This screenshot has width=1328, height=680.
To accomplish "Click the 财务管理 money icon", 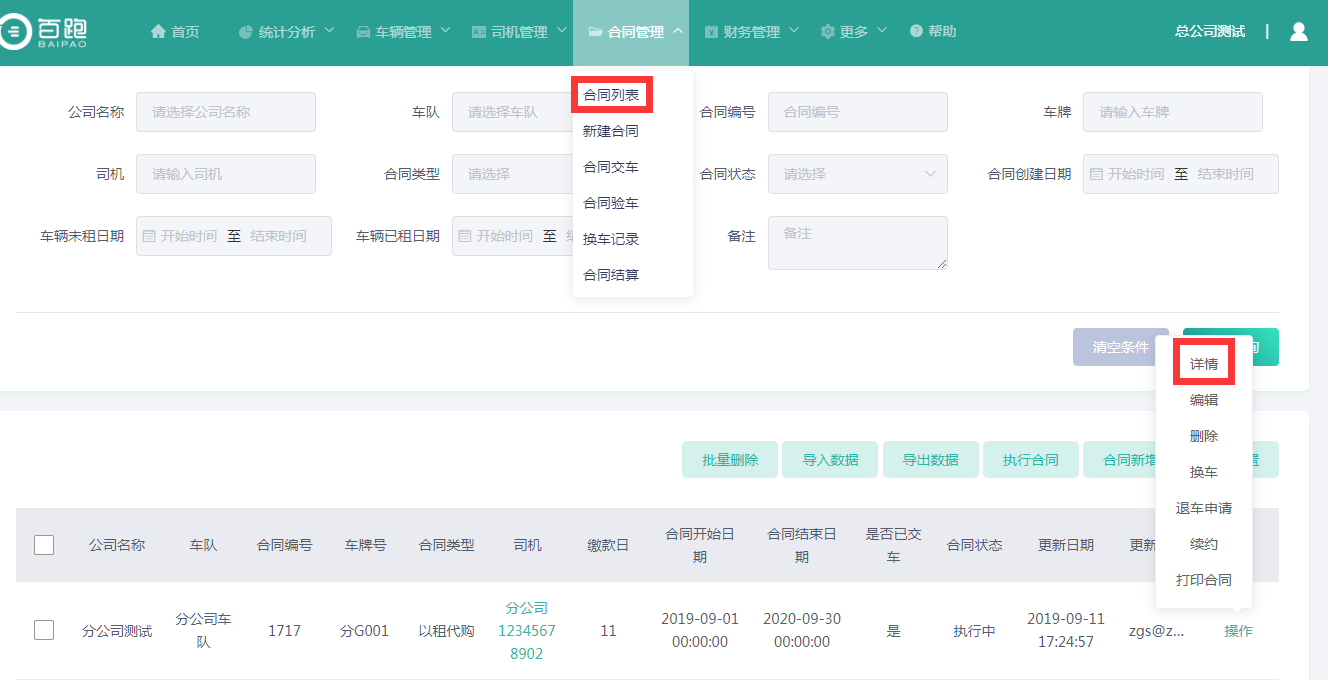I will coord(711,32).
